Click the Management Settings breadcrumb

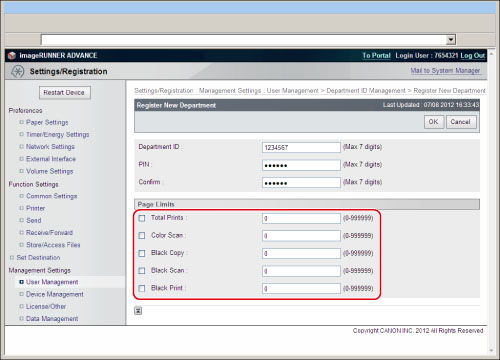(230, 91)
